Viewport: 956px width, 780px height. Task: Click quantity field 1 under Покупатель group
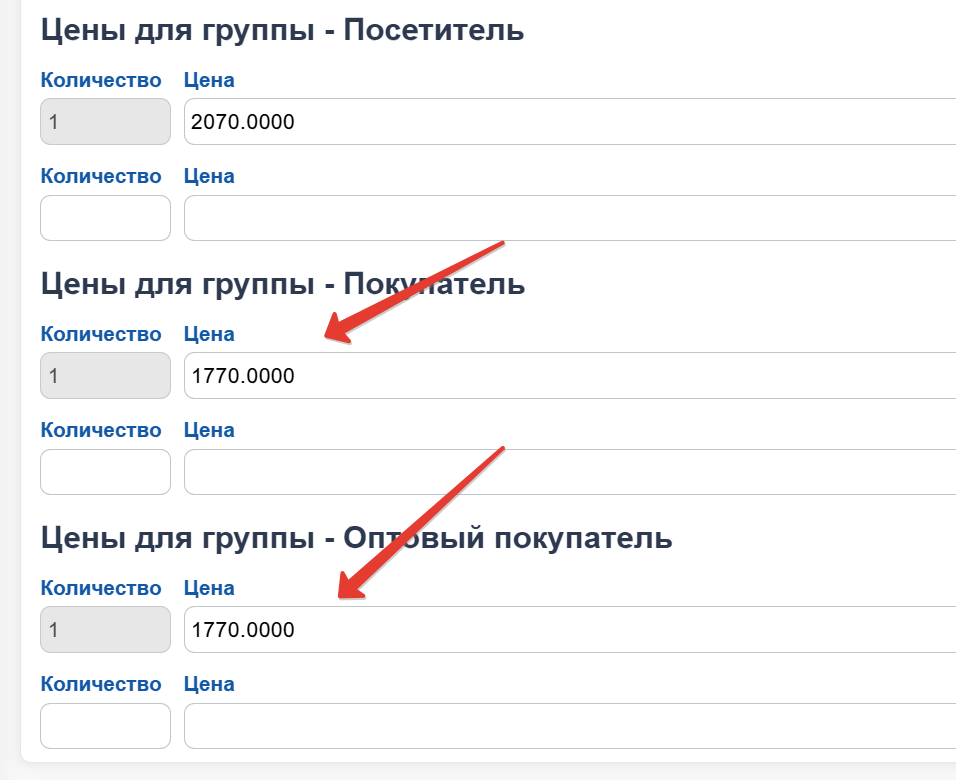click(x=105, y=375)
